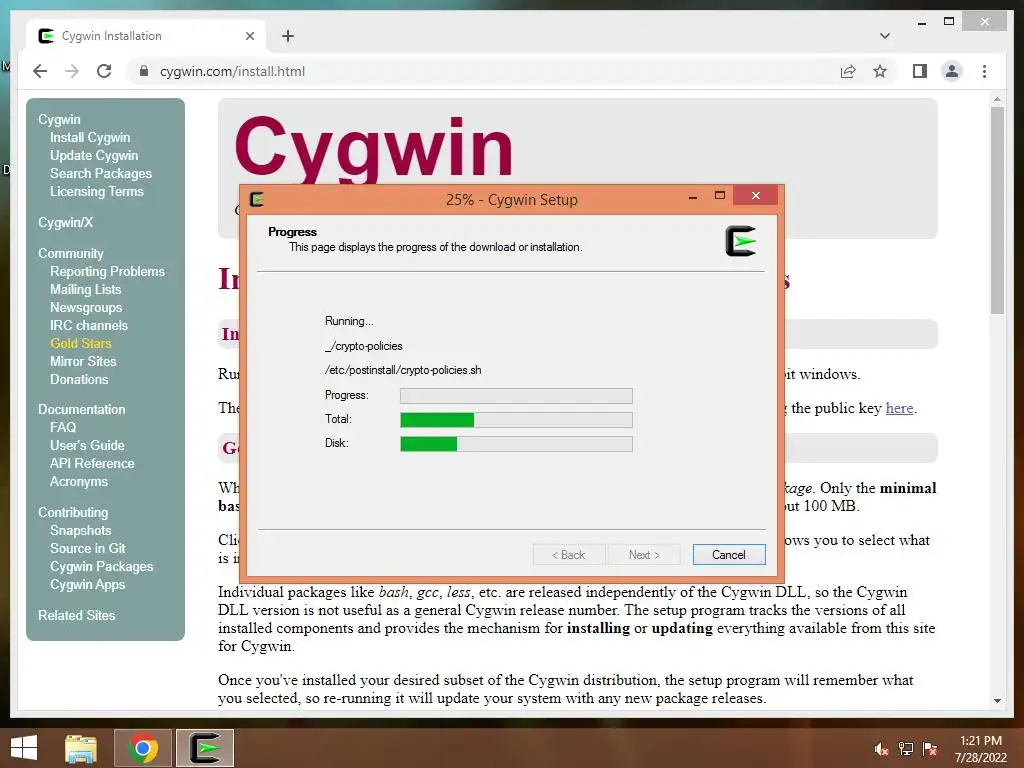
Task: Open the Search Packages sidebar link
Action: (x=101, y=174)
